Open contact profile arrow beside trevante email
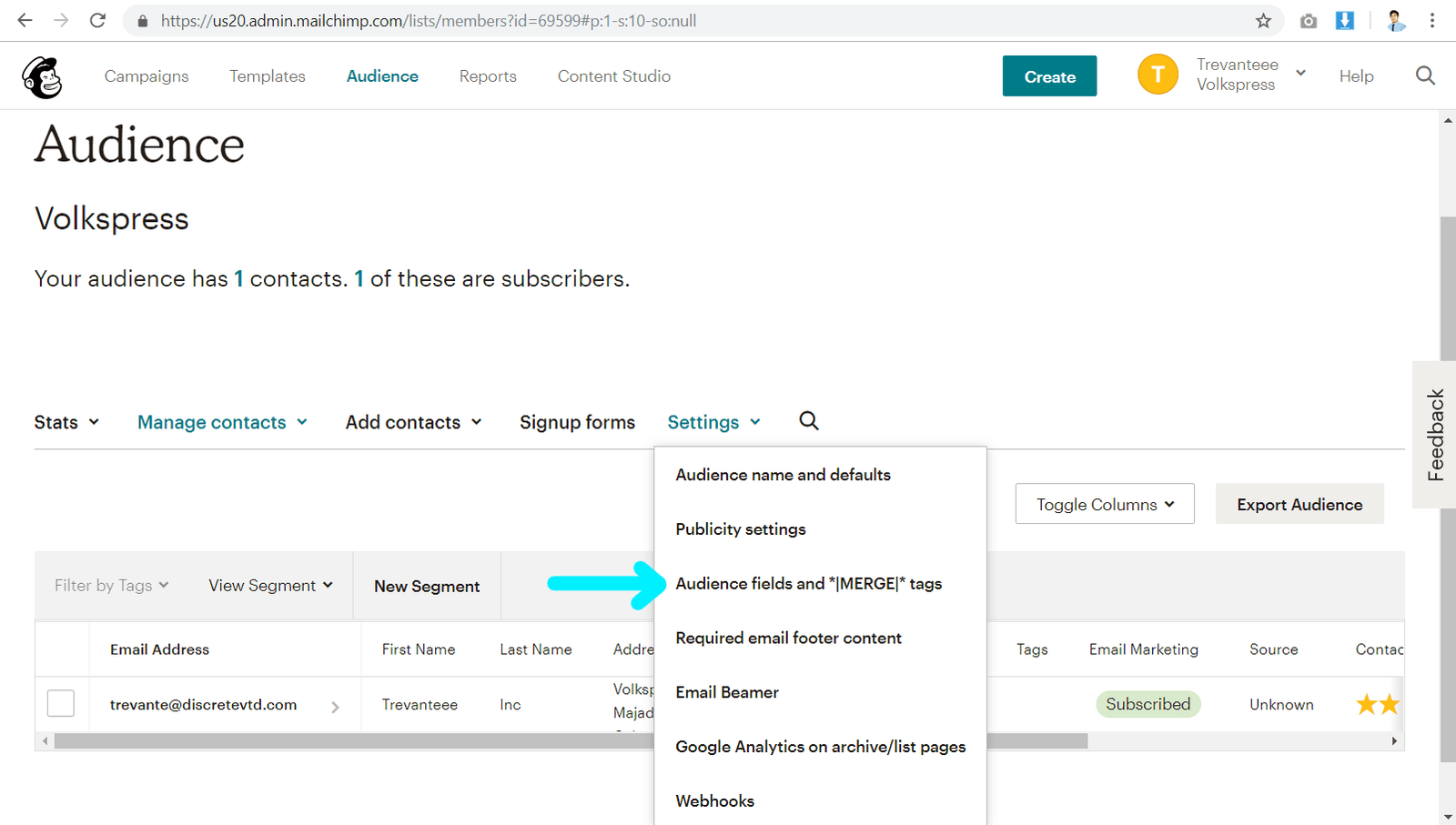This screenshot has width=1456, height=825. (x=335, y=707)
